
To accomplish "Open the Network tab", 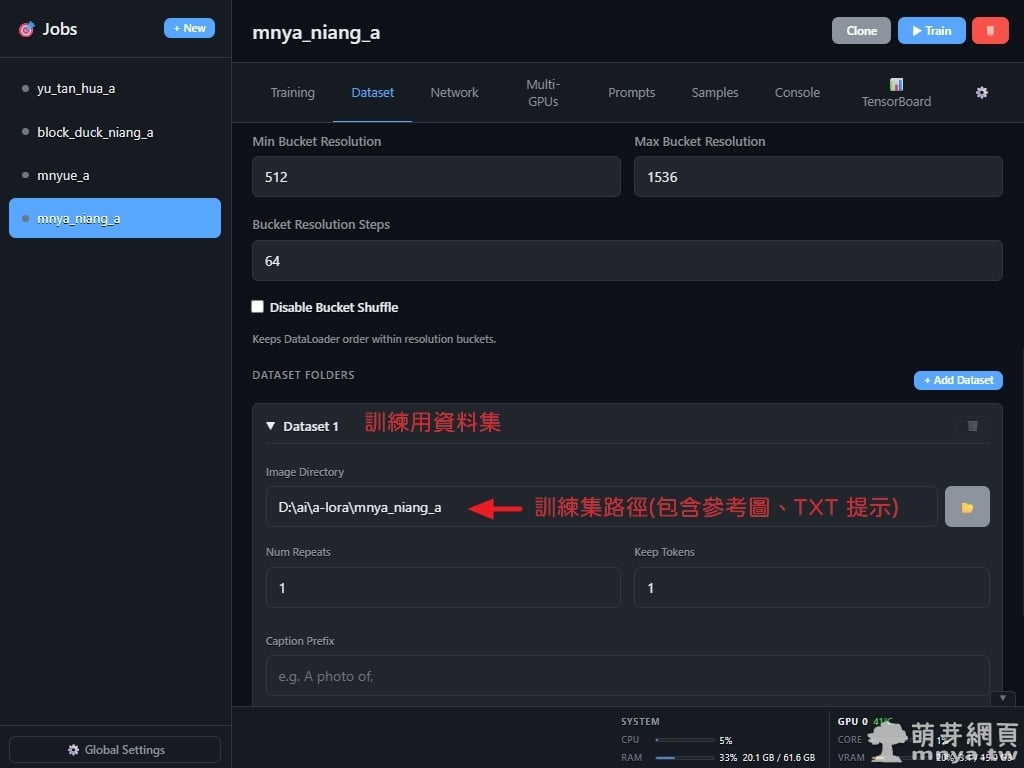I will [454, 93].
